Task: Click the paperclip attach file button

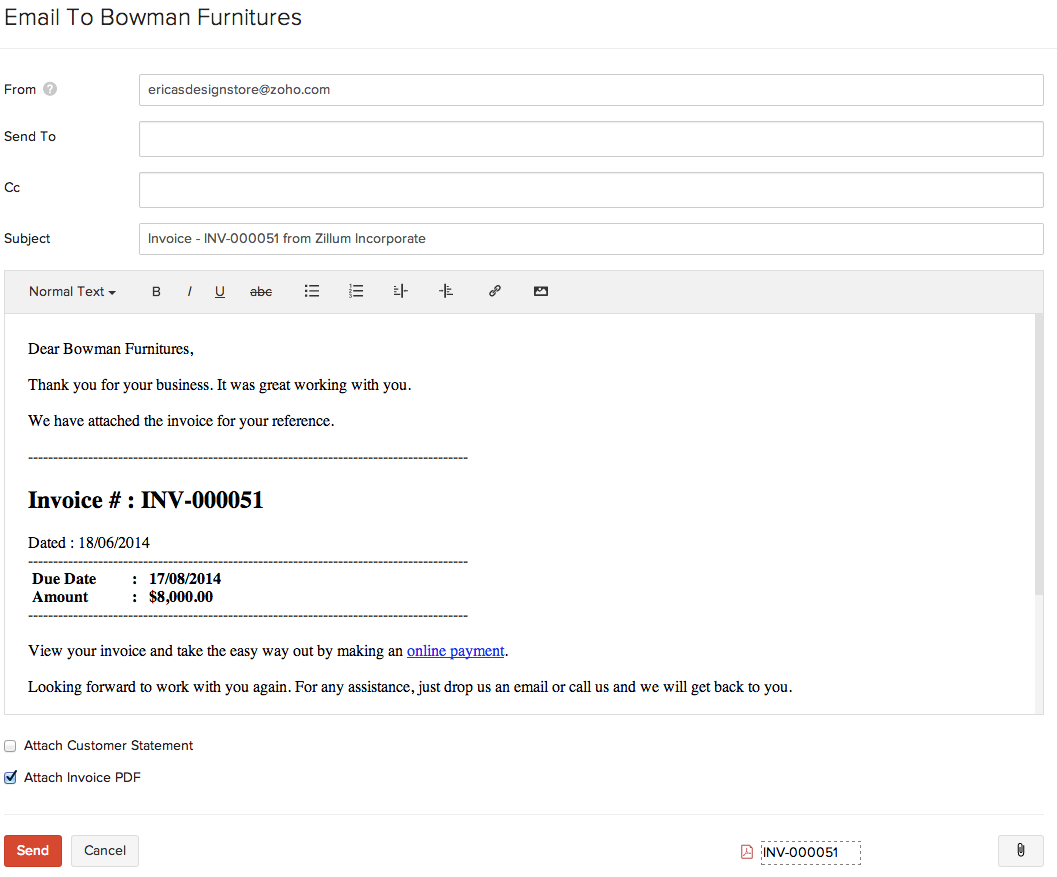Action: (x=1020, y=851)
